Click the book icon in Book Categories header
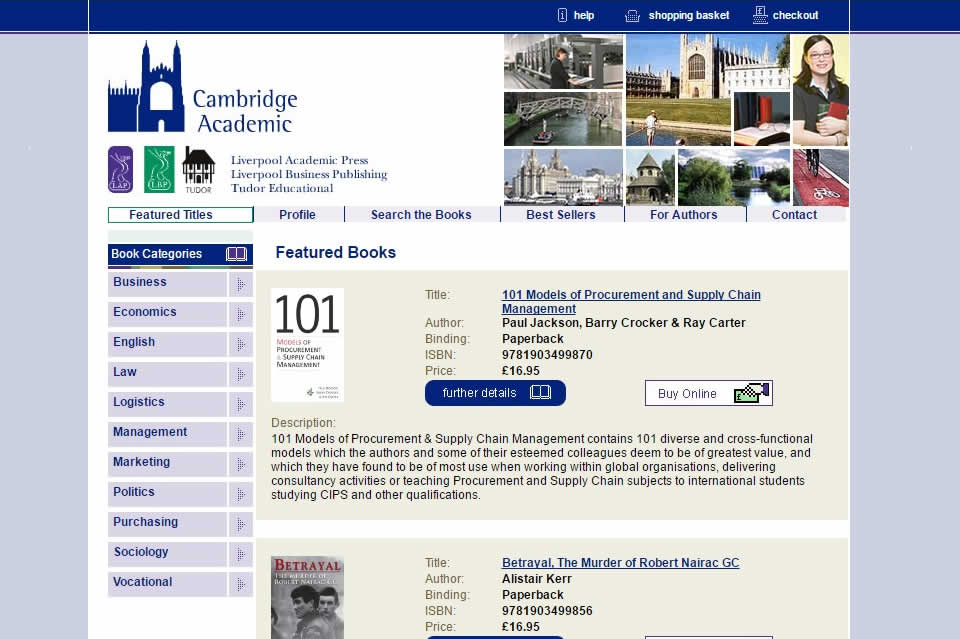This screenshot has height=639, width=960. click(x=236, y=254)
